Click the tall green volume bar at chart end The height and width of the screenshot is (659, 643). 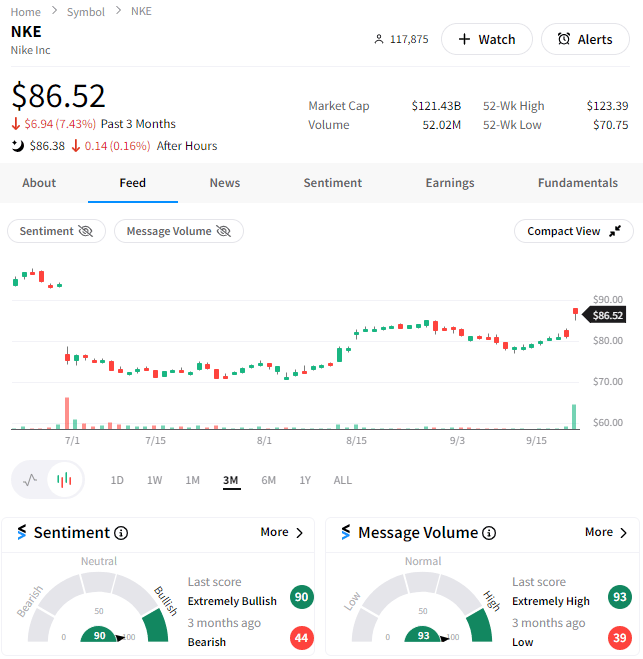point(574,416)
